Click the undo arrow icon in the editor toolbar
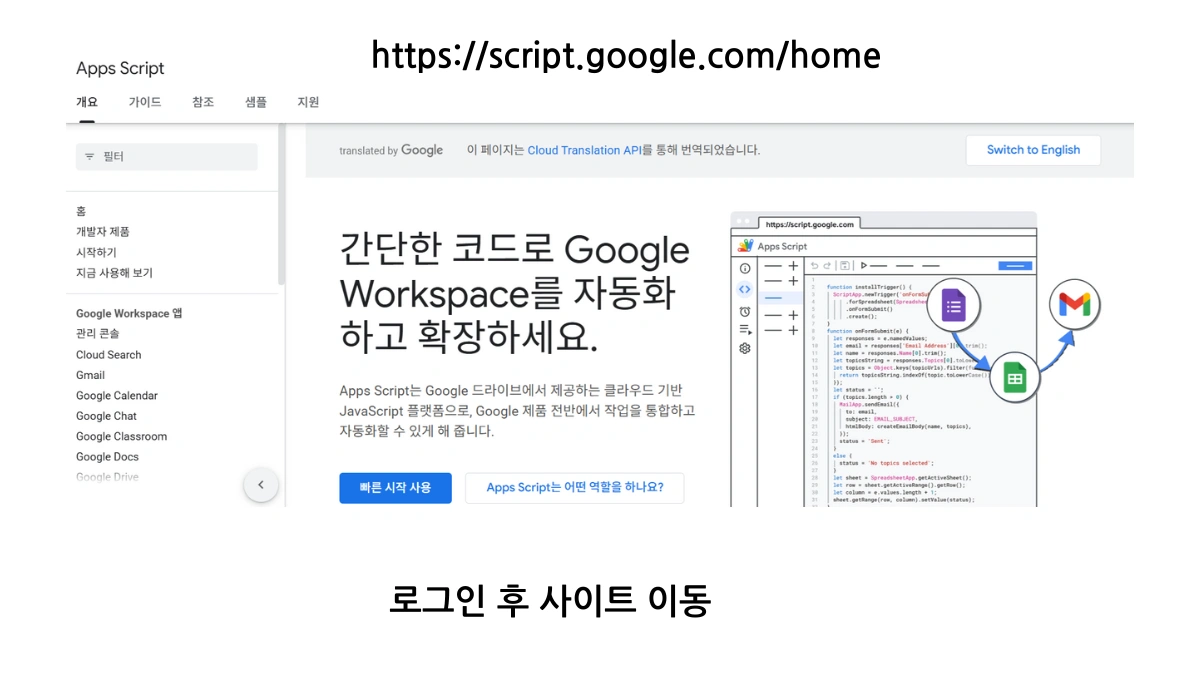This screenshot has width=1200, height=675. click(815, 266)
